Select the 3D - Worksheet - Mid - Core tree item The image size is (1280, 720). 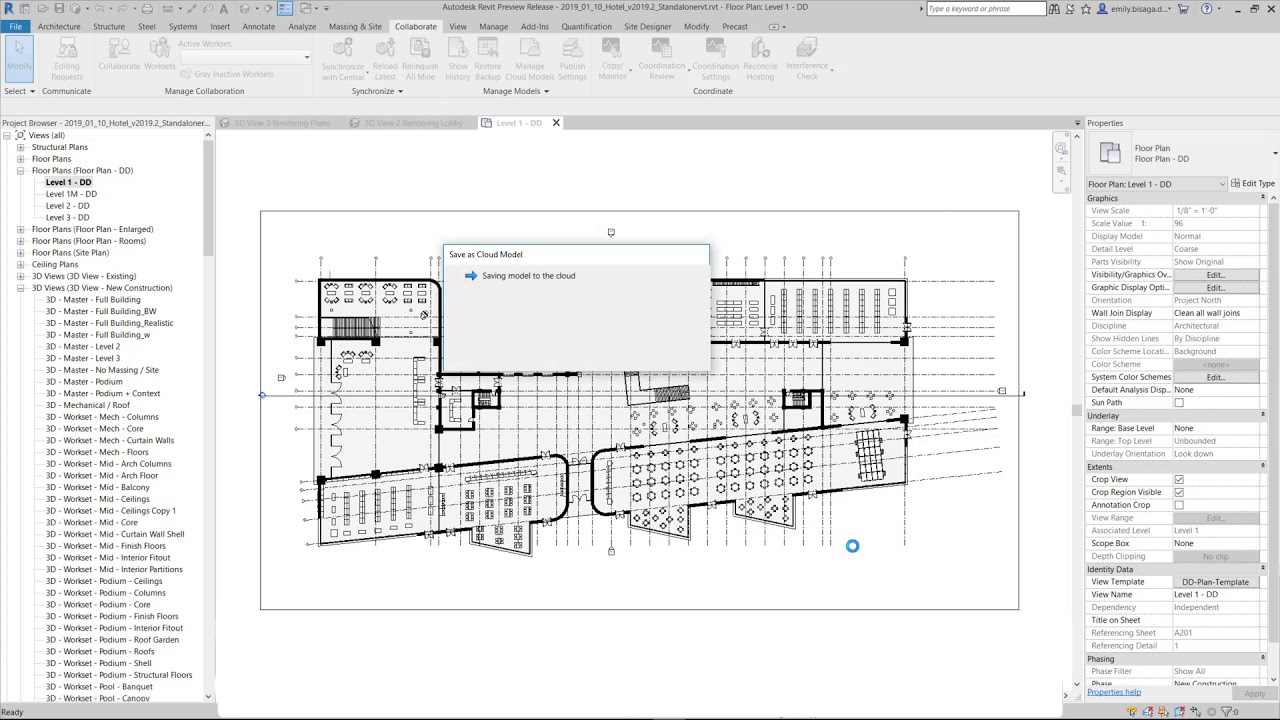coord(92,522)
